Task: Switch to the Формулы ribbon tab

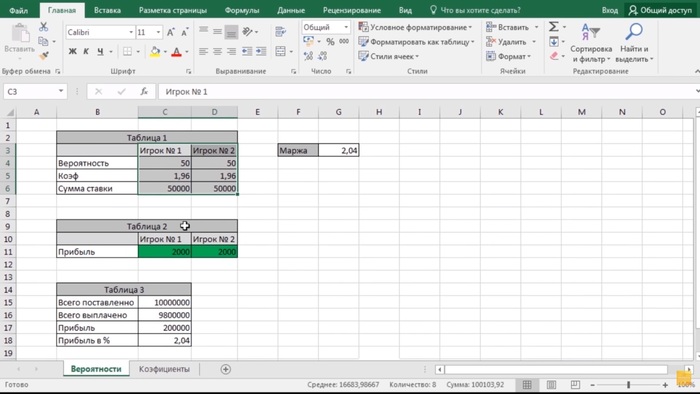Action: tap(242, 10)
